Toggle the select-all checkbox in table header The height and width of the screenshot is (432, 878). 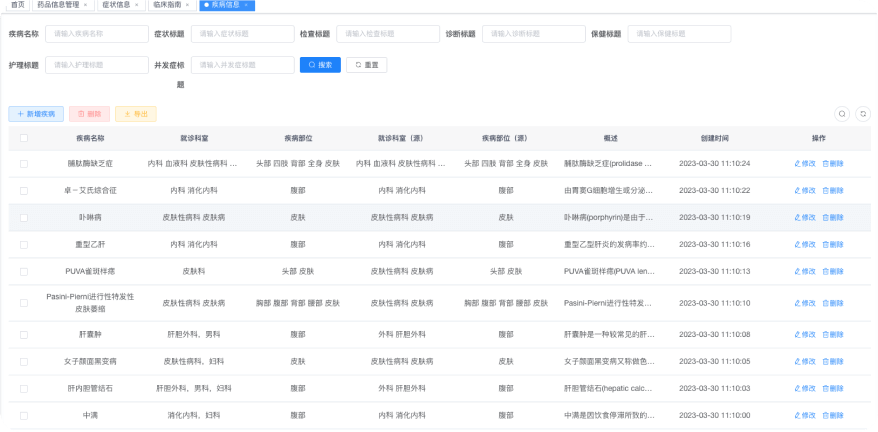(x=24, y=138)
